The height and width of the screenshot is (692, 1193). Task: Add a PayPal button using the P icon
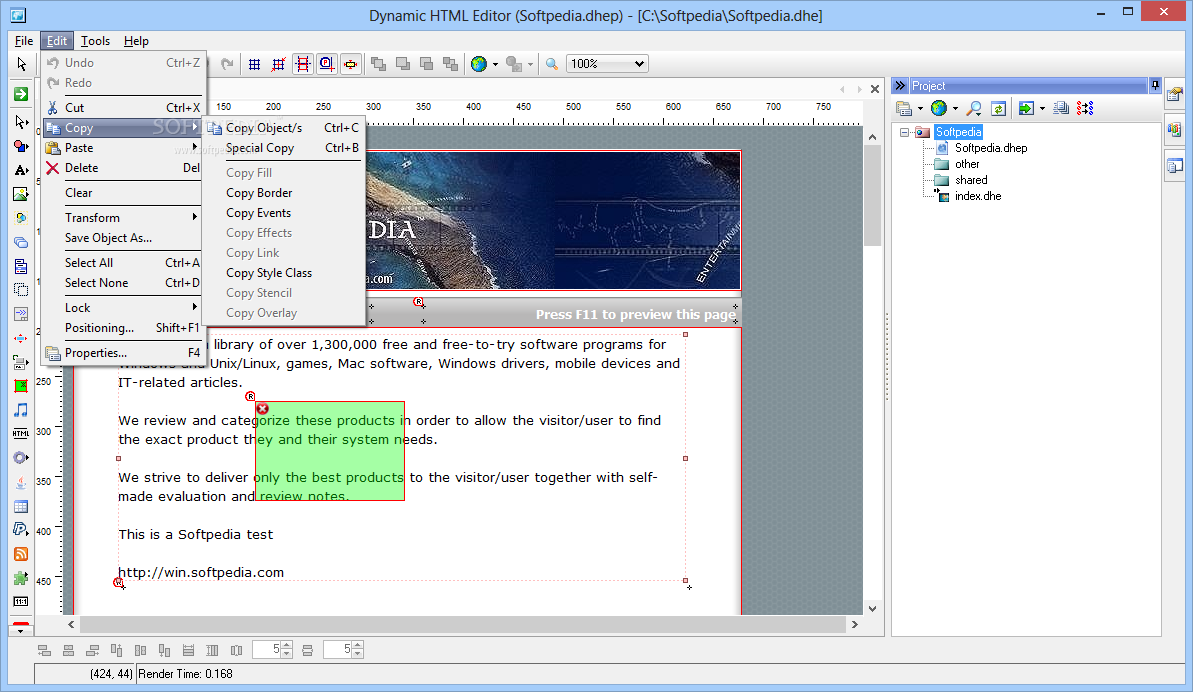click(x=21, y=530)
